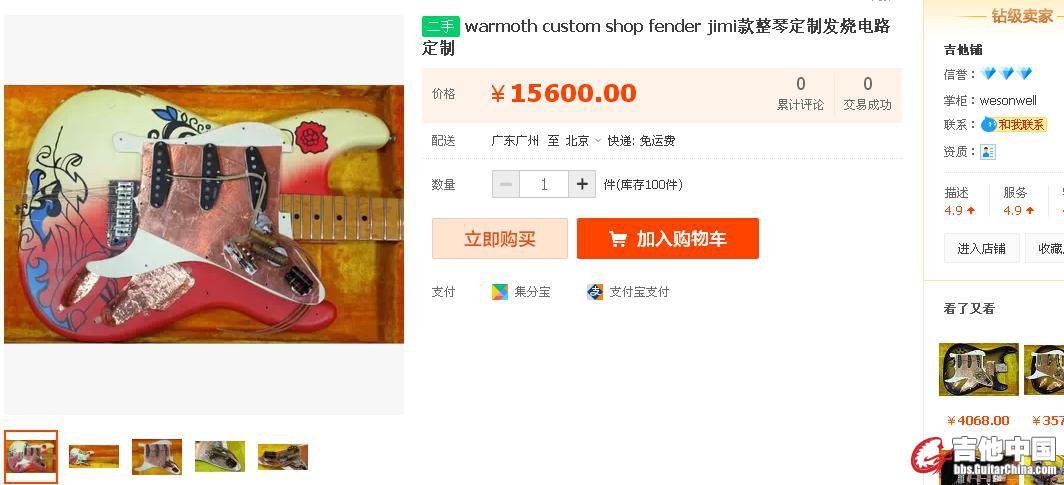Select the third pickguard thumbnail image
The image size is (1064, 485).
(157, 457)
